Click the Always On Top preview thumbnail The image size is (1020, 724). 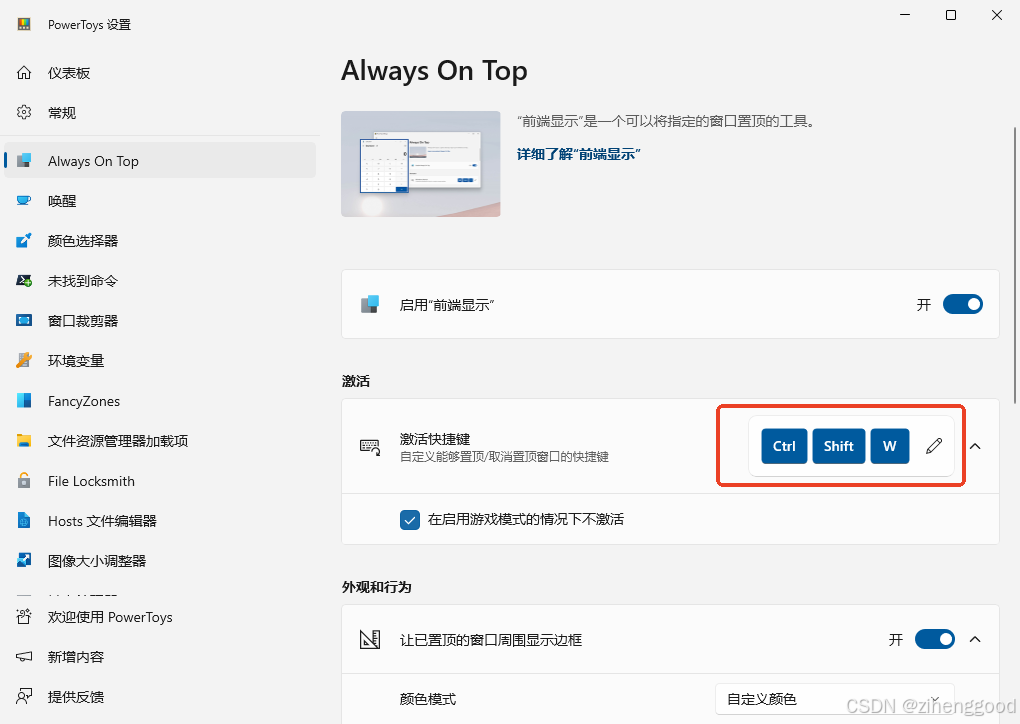[420, 164]
